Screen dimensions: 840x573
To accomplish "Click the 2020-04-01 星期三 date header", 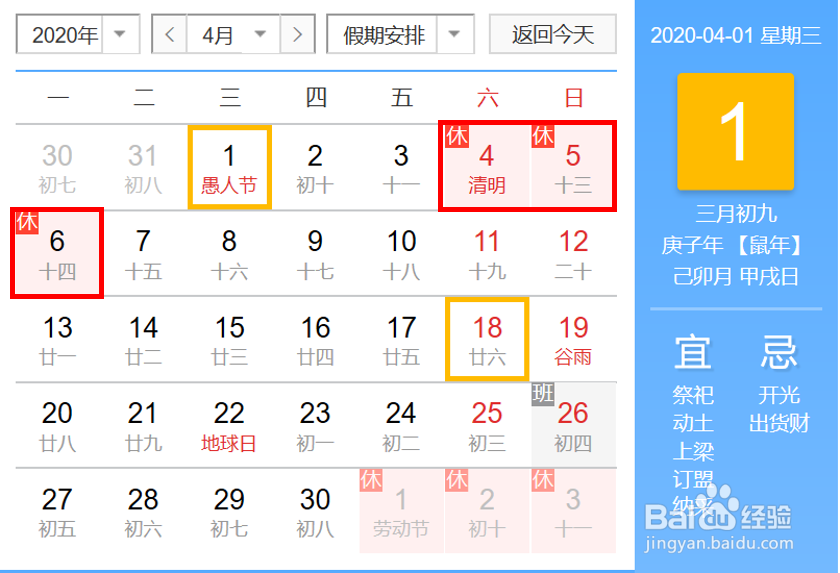I will pyautogui.click(x=736, y=35).
